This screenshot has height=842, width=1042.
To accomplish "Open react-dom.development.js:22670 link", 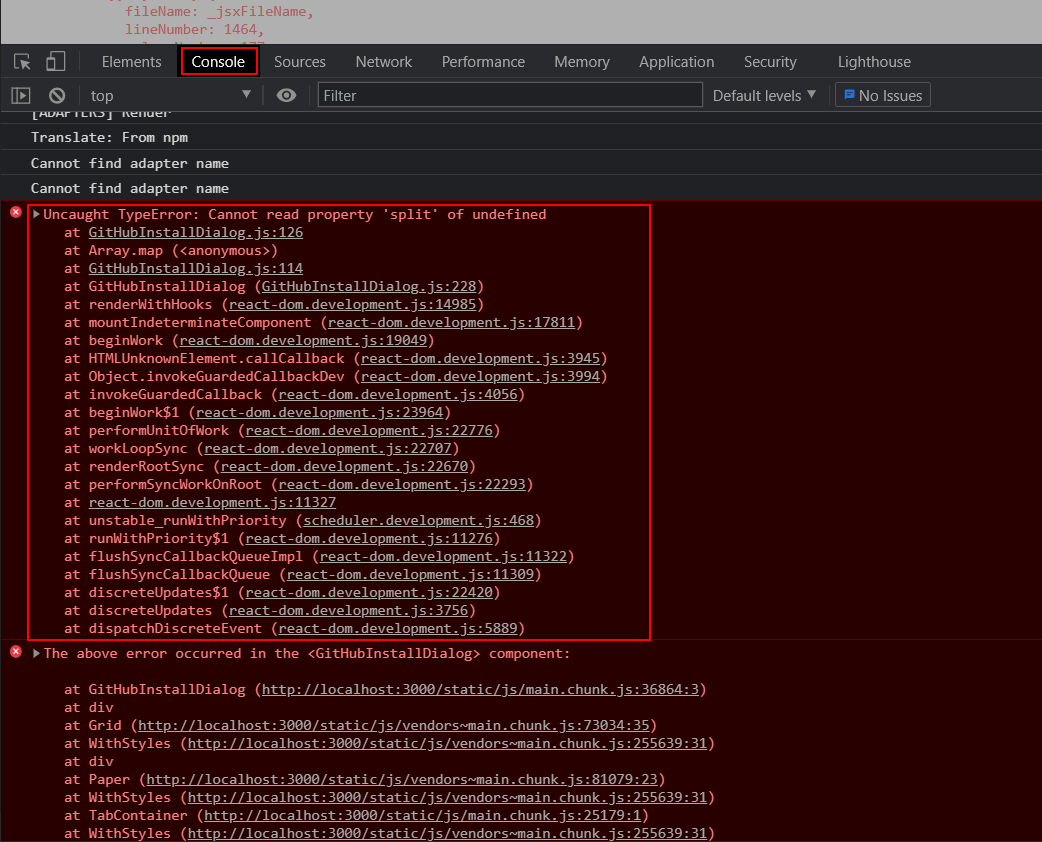I will pyautogui.click(x=344, y=466).
